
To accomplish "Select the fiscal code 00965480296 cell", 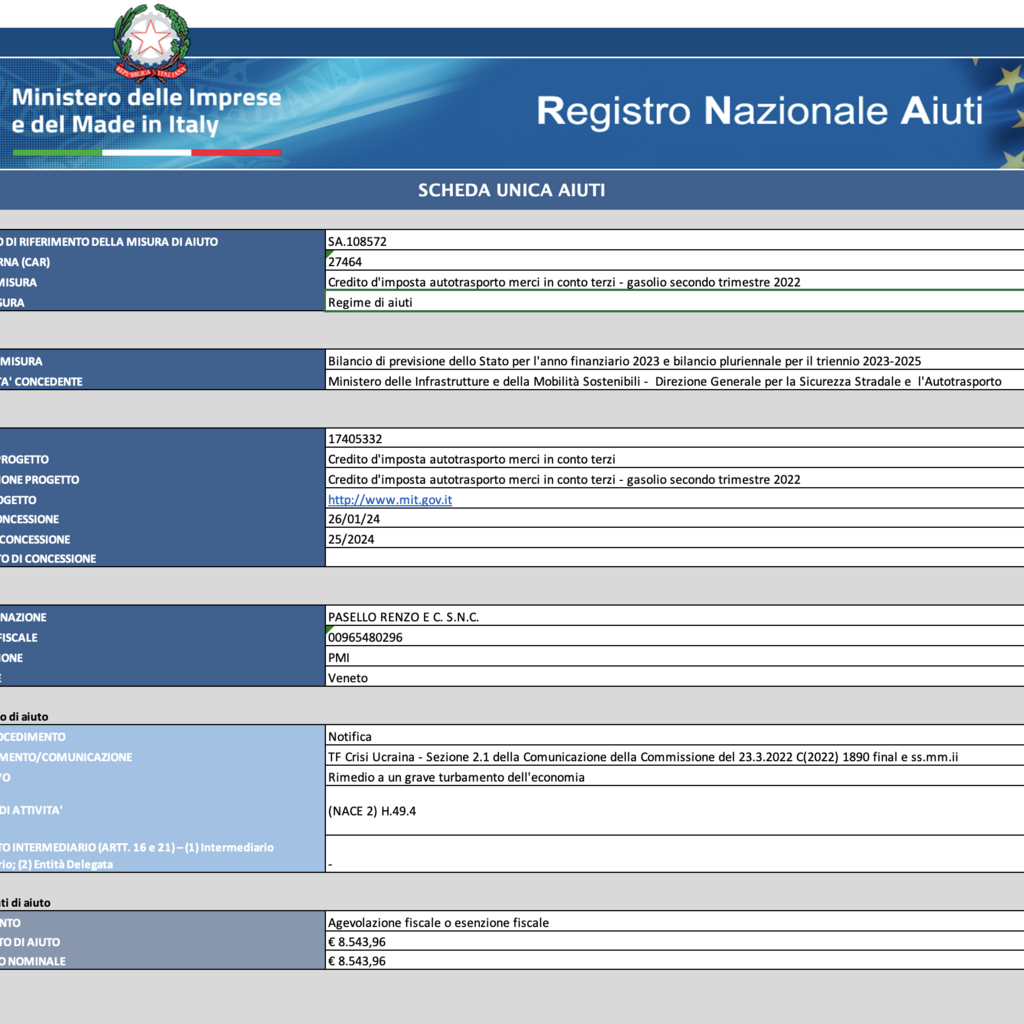I will coord(674,637).
